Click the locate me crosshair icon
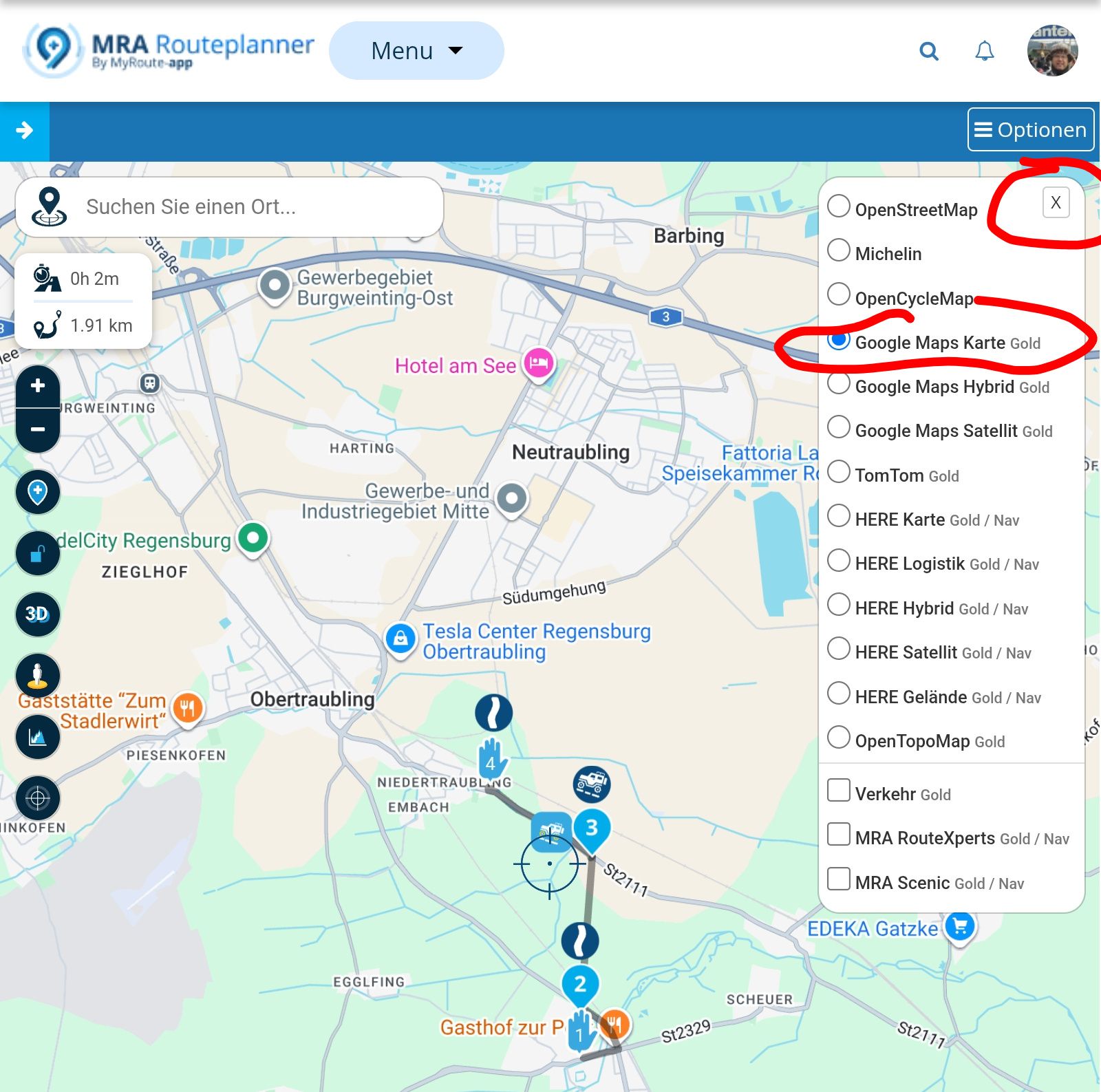 pos(38,798)
